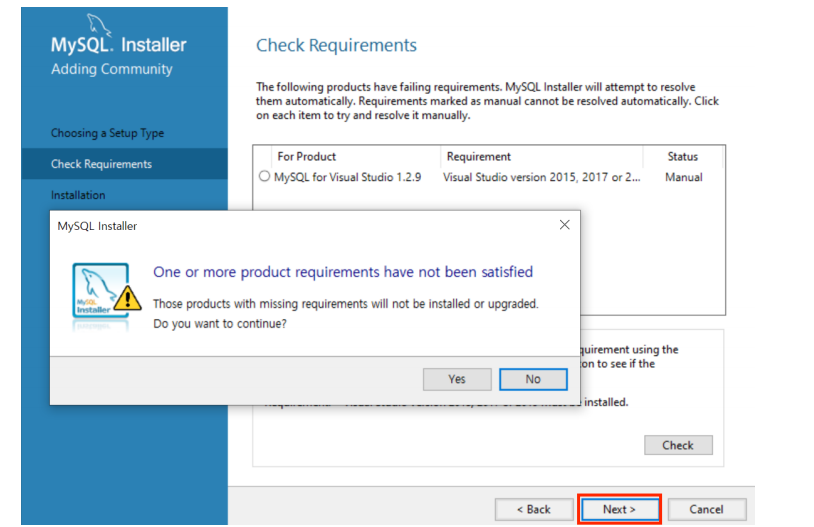Viewport: 814px width, 527px height.
Task: Click the For Product column header
Action: 306,157
